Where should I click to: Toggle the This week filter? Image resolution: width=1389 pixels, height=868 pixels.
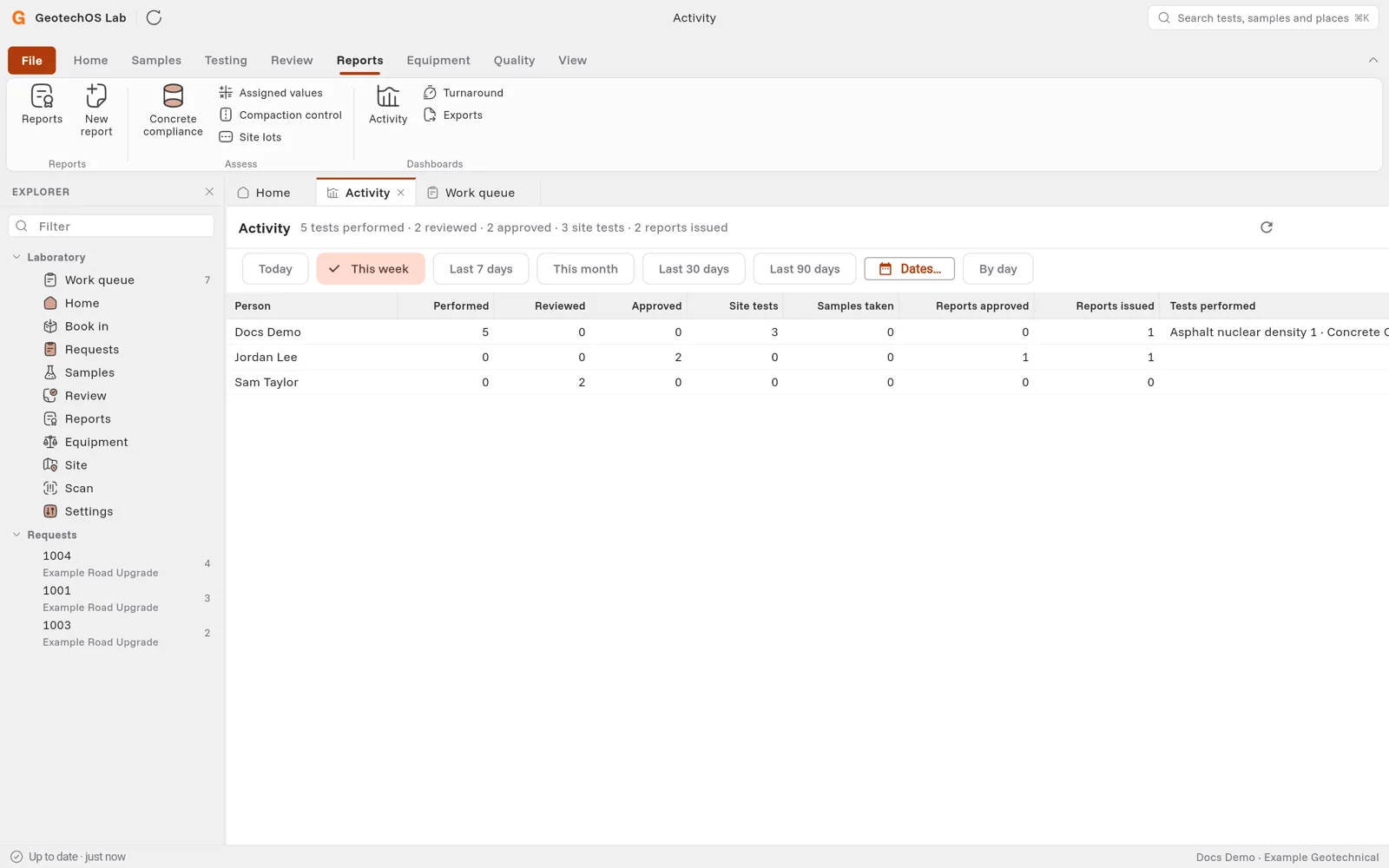point(371,269)
